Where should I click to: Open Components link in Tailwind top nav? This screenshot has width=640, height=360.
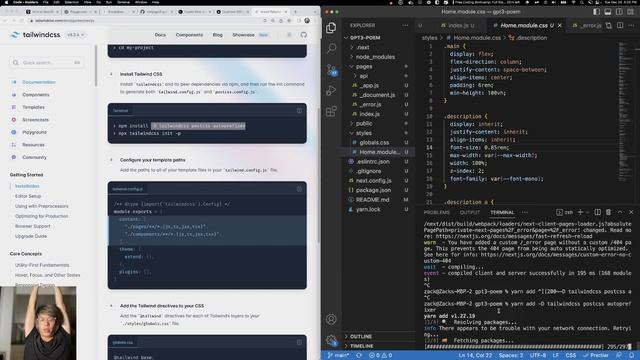[189, 35]
